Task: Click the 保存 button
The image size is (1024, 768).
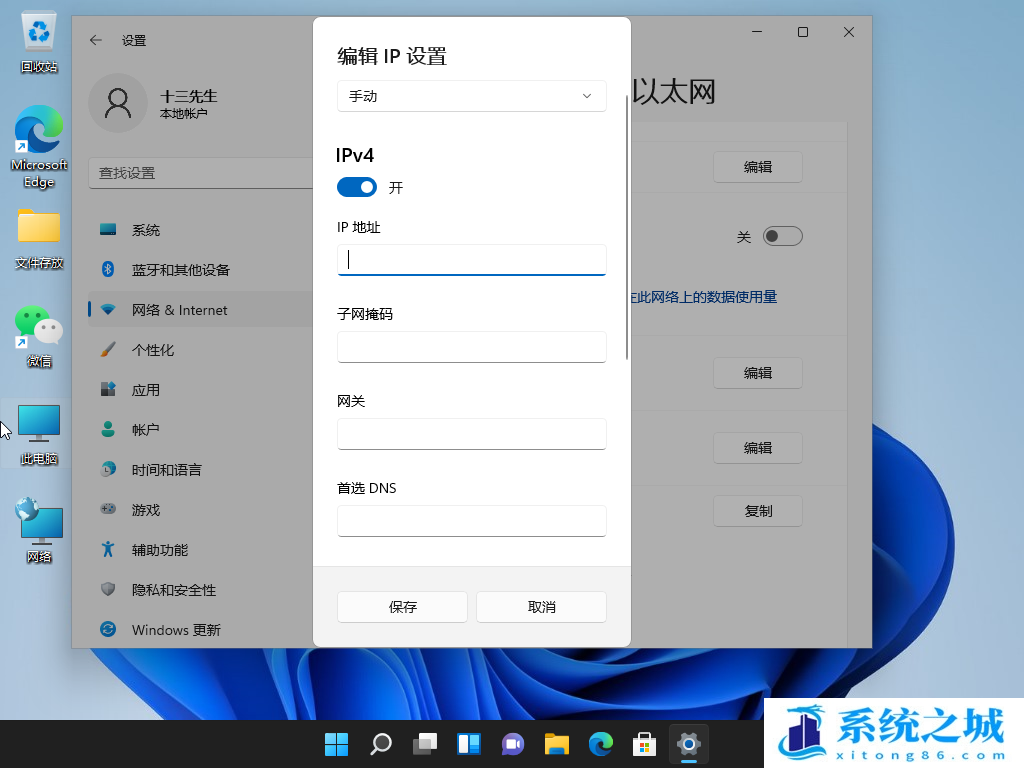Action: 402,607
